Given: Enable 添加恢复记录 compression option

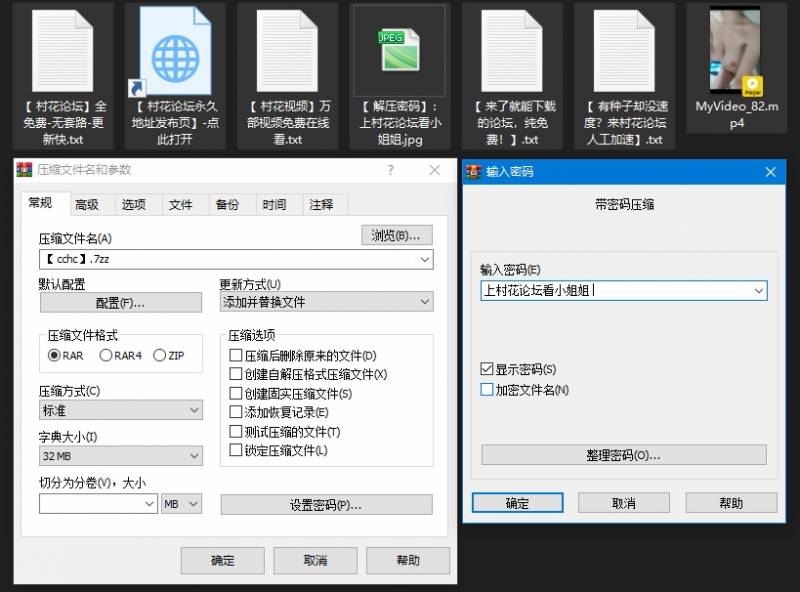Looking at the screenshot, I should point(235,409).
